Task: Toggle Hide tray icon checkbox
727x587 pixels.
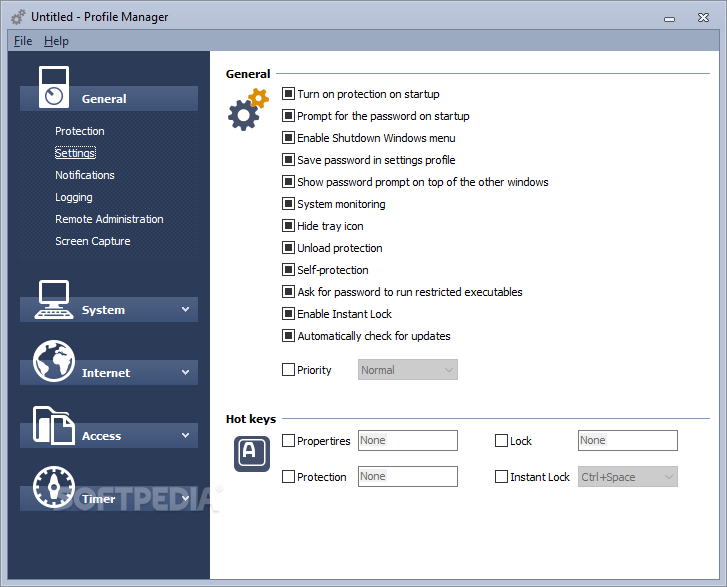Action: 288,226
